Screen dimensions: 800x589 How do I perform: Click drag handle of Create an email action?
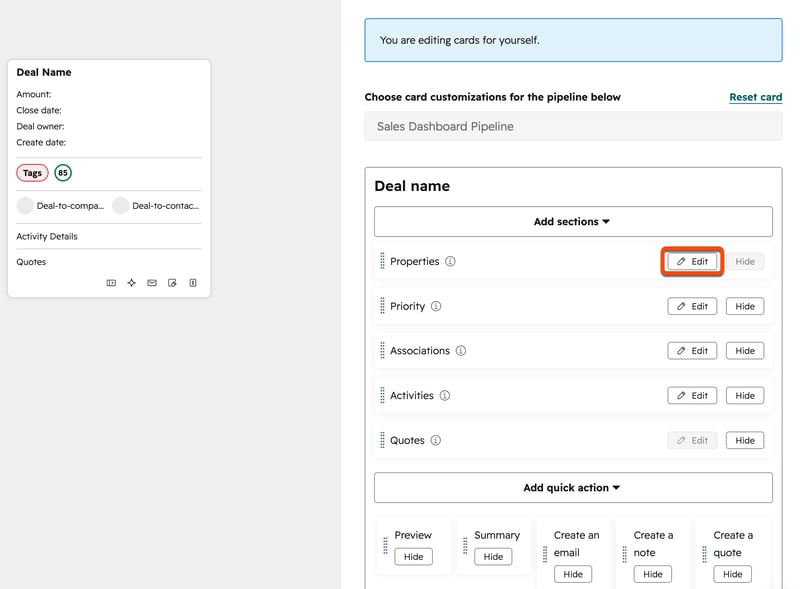pos(545,554)
